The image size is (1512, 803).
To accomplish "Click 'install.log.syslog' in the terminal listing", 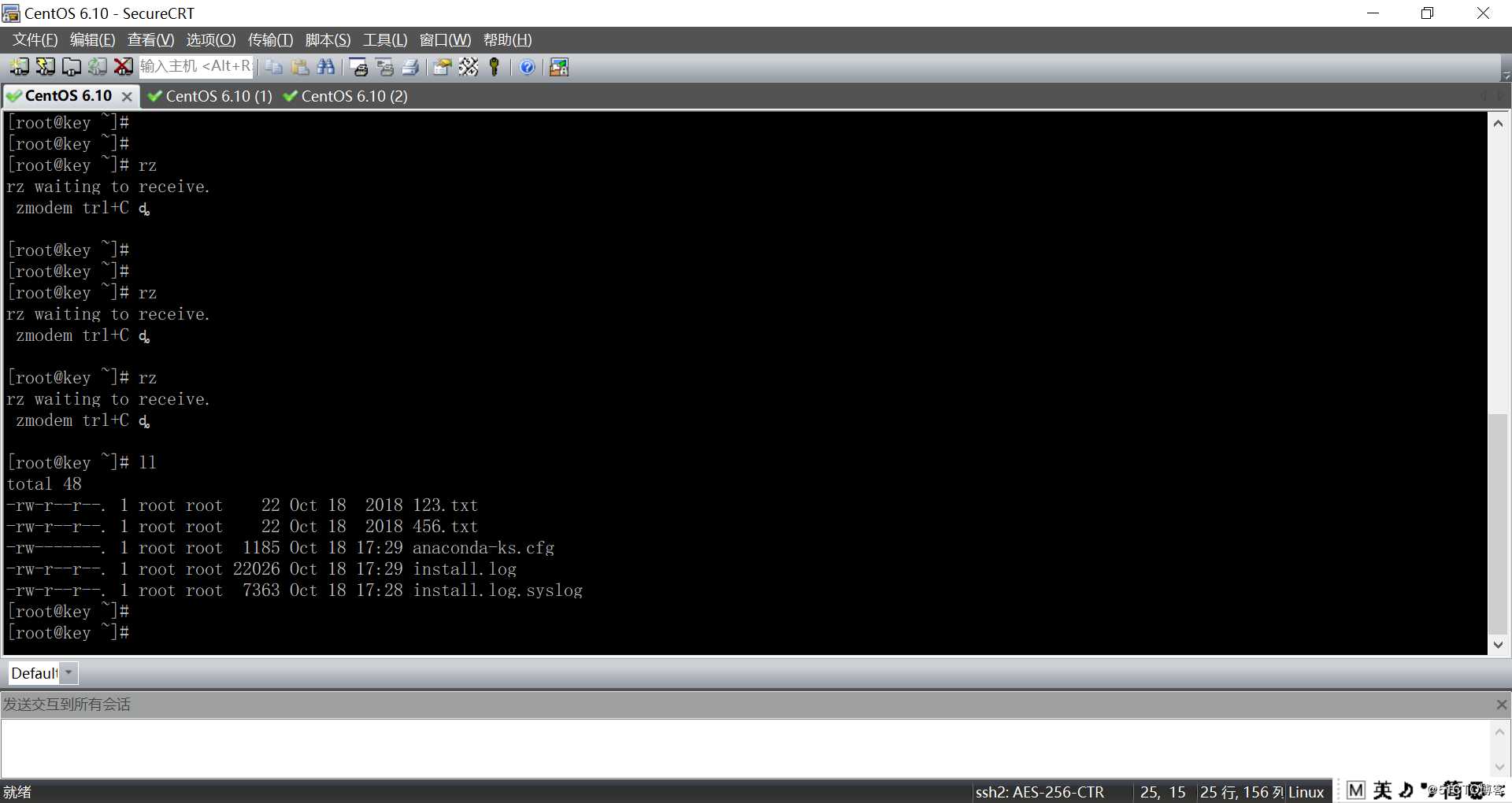I will (x=498, y=590).
